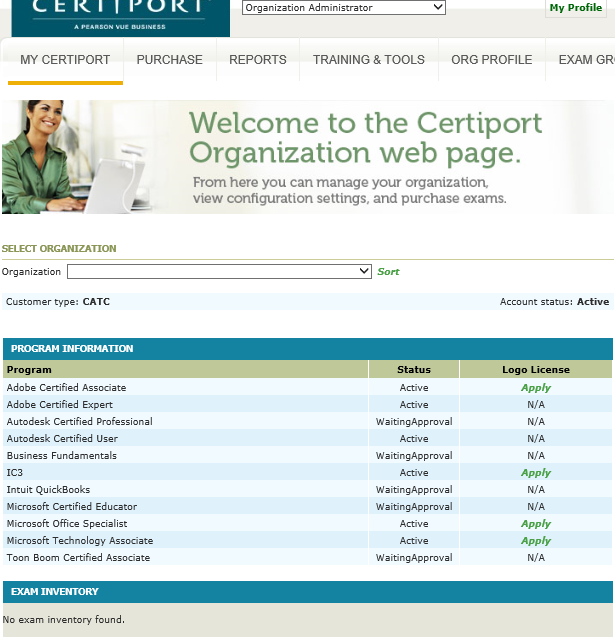Select Autodesk Certified User program
615x637 pixels.
pyautogui.click(x=62, y=439)
